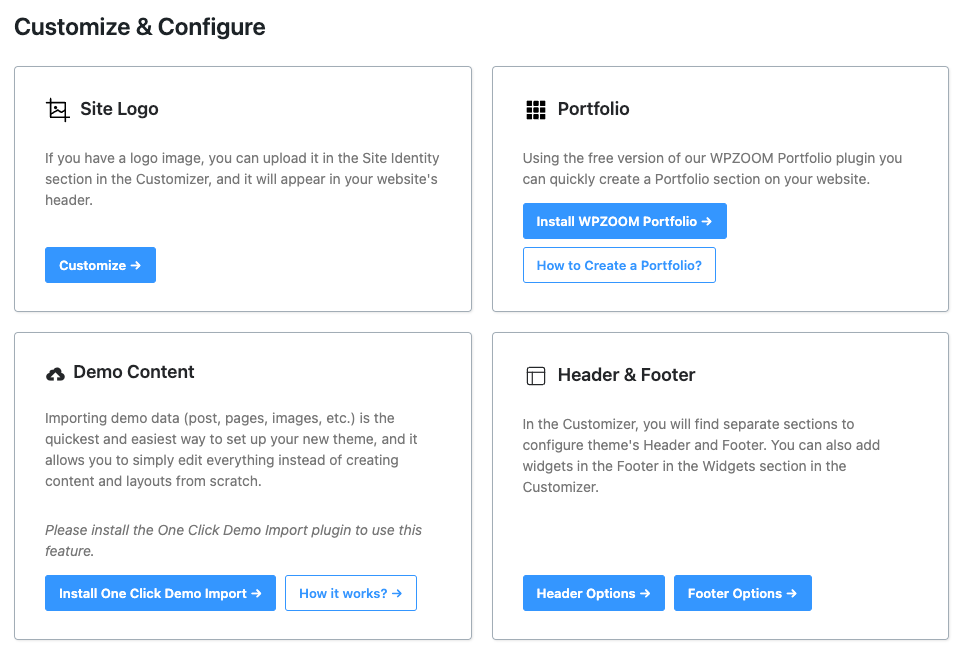This screenshot has width=962, height=650.
Task: Select the Demo Content card title
Action: pos(134,372)
